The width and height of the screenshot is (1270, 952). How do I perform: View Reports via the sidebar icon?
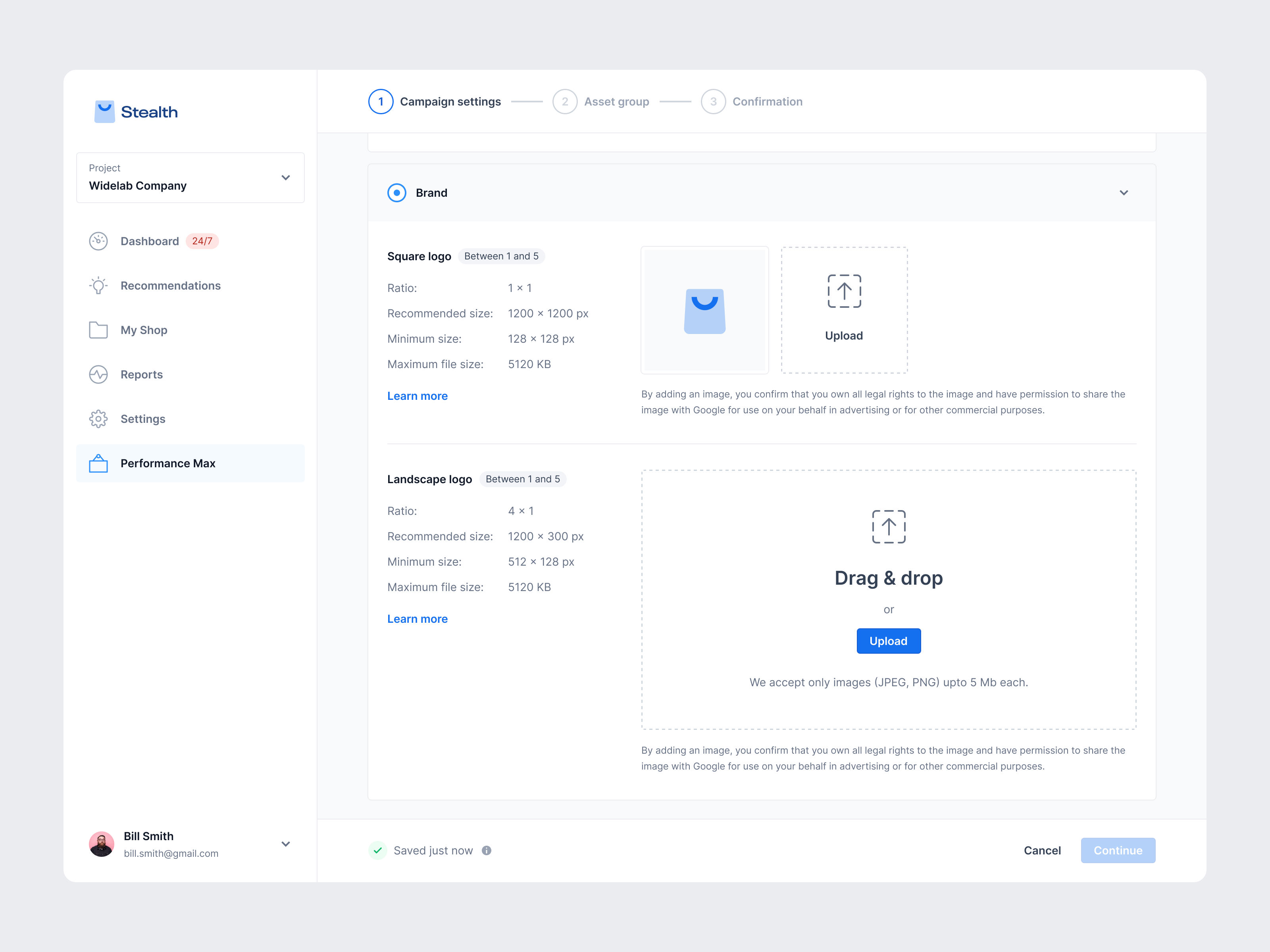(x=98, y=374)
